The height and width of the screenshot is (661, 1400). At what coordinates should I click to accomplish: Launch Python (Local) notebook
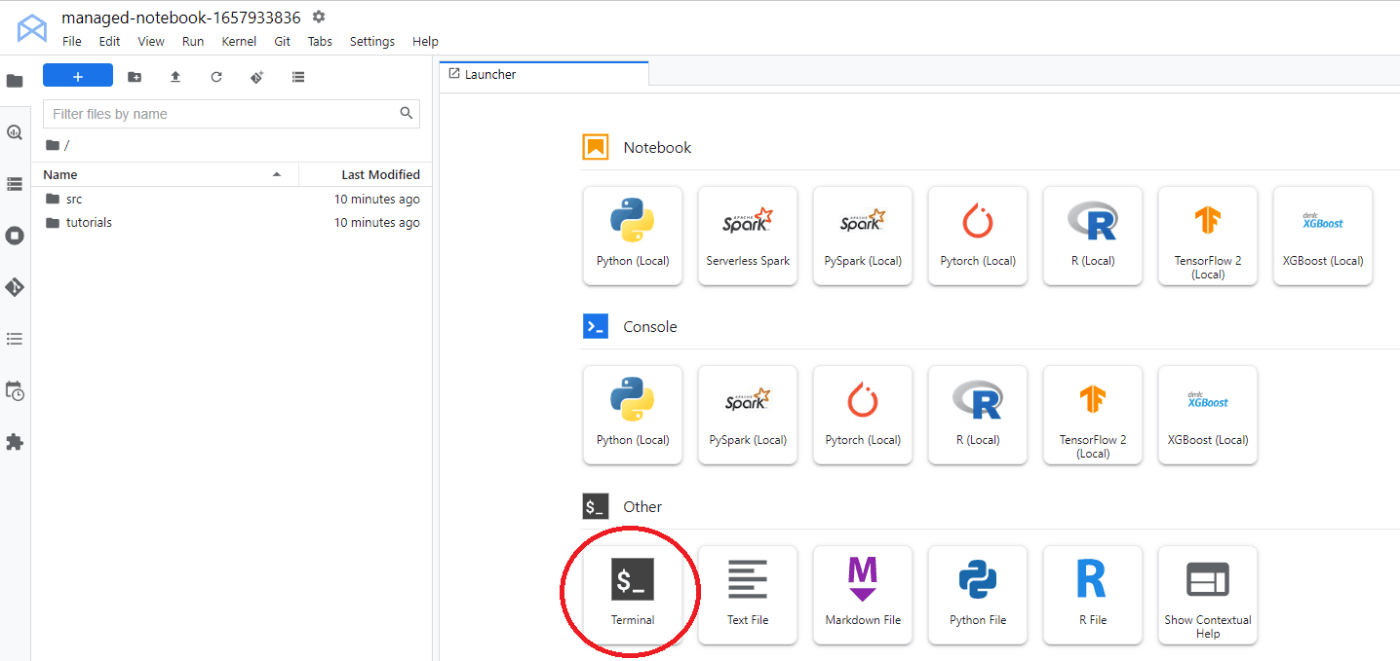point(632,235)
